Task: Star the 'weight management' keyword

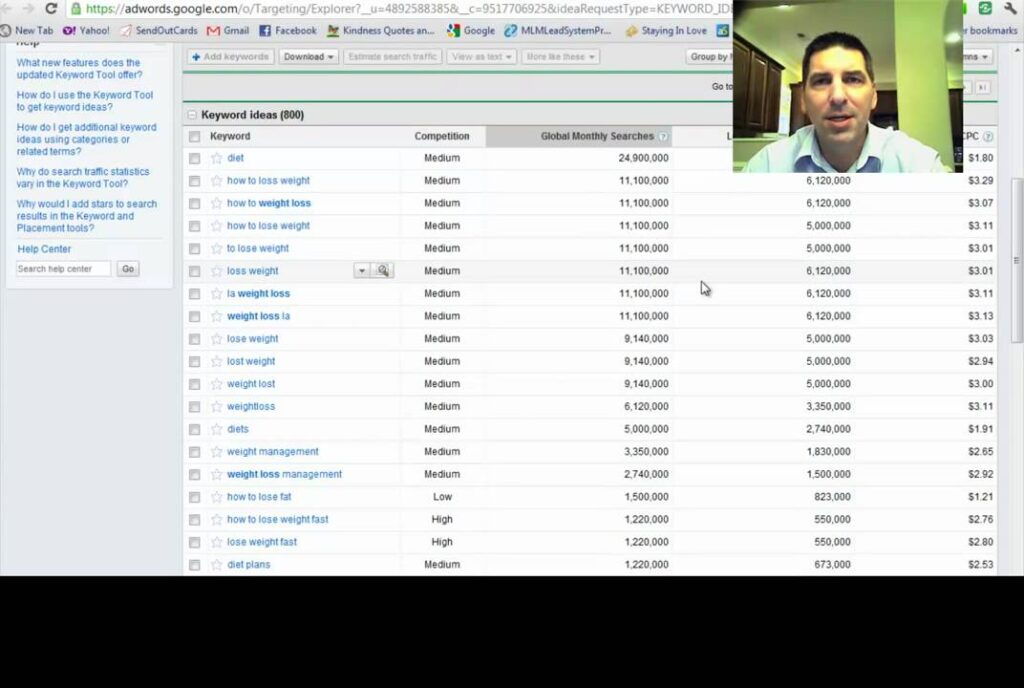Action: (217, 452)
